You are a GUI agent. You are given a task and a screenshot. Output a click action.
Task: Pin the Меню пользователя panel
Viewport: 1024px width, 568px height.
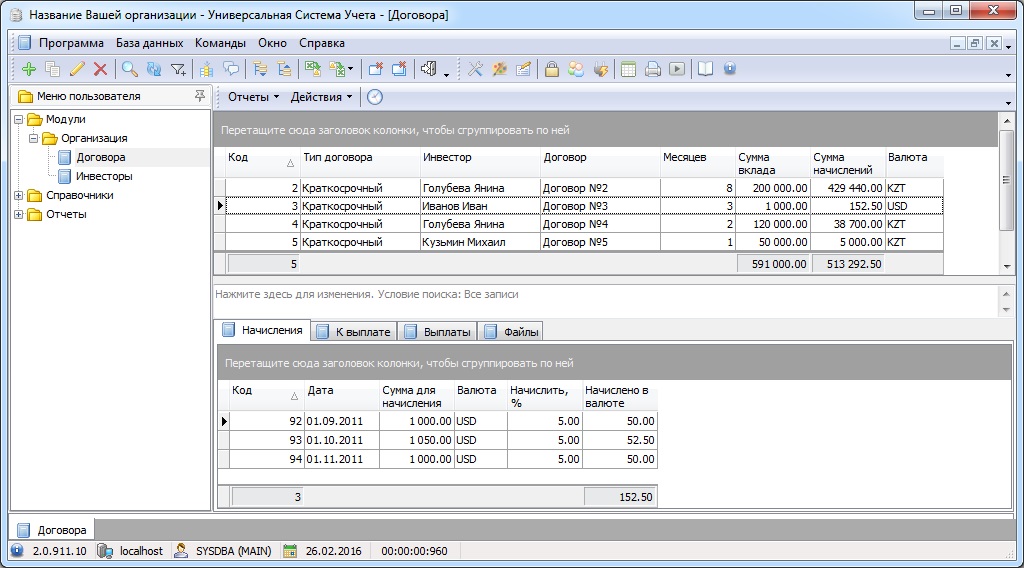(x=200, y=96)
